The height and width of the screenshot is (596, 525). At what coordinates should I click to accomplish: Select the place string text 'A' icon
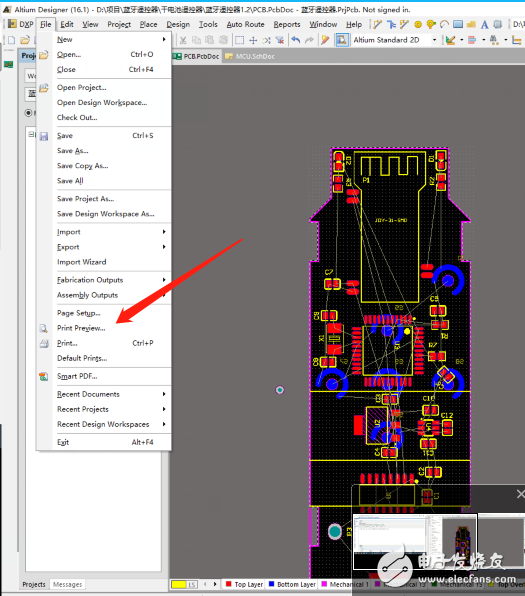point(484,25)
